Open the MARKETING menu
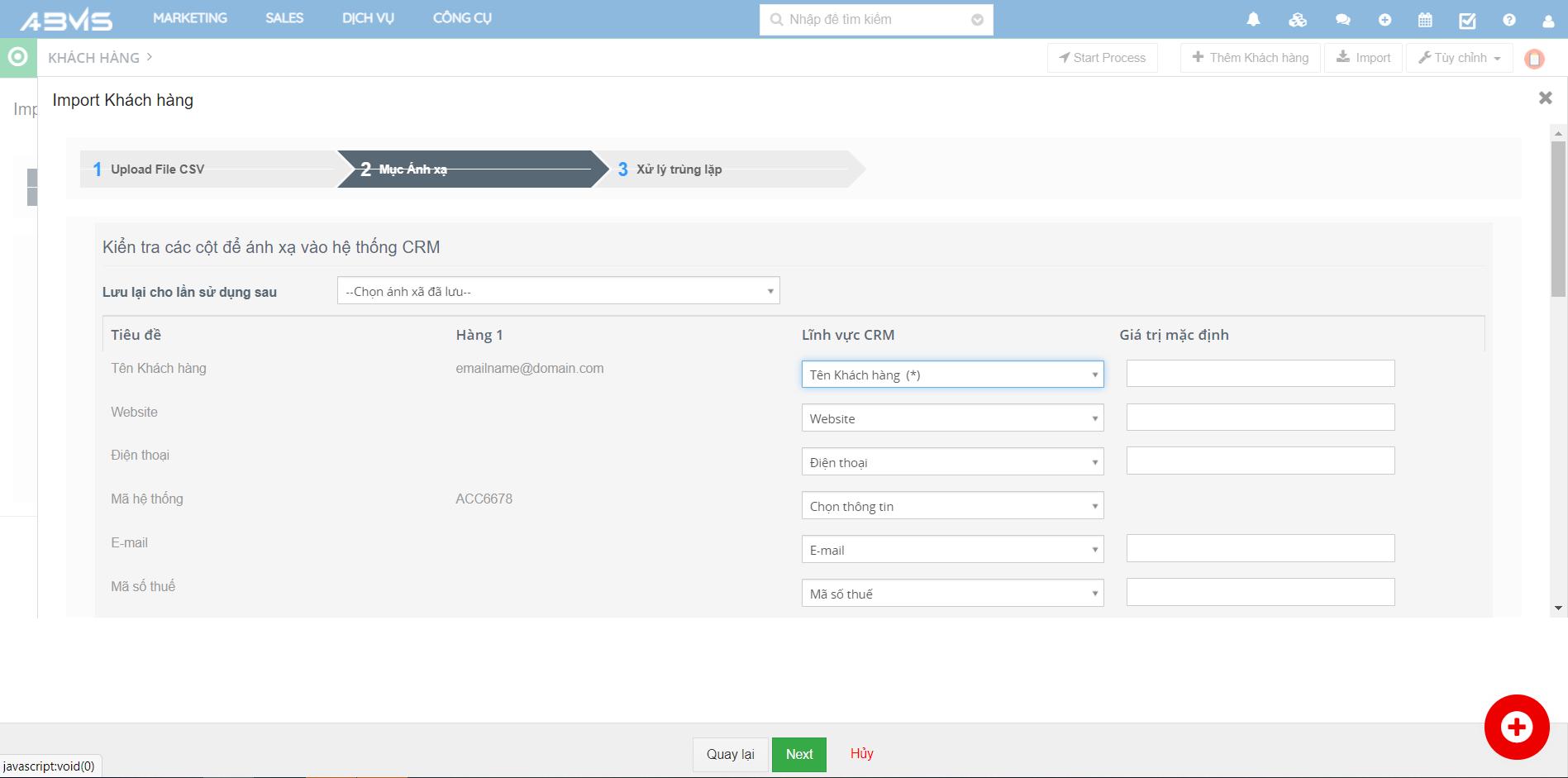The height and width of the screenshot is (778, 1568). point(189,18)
